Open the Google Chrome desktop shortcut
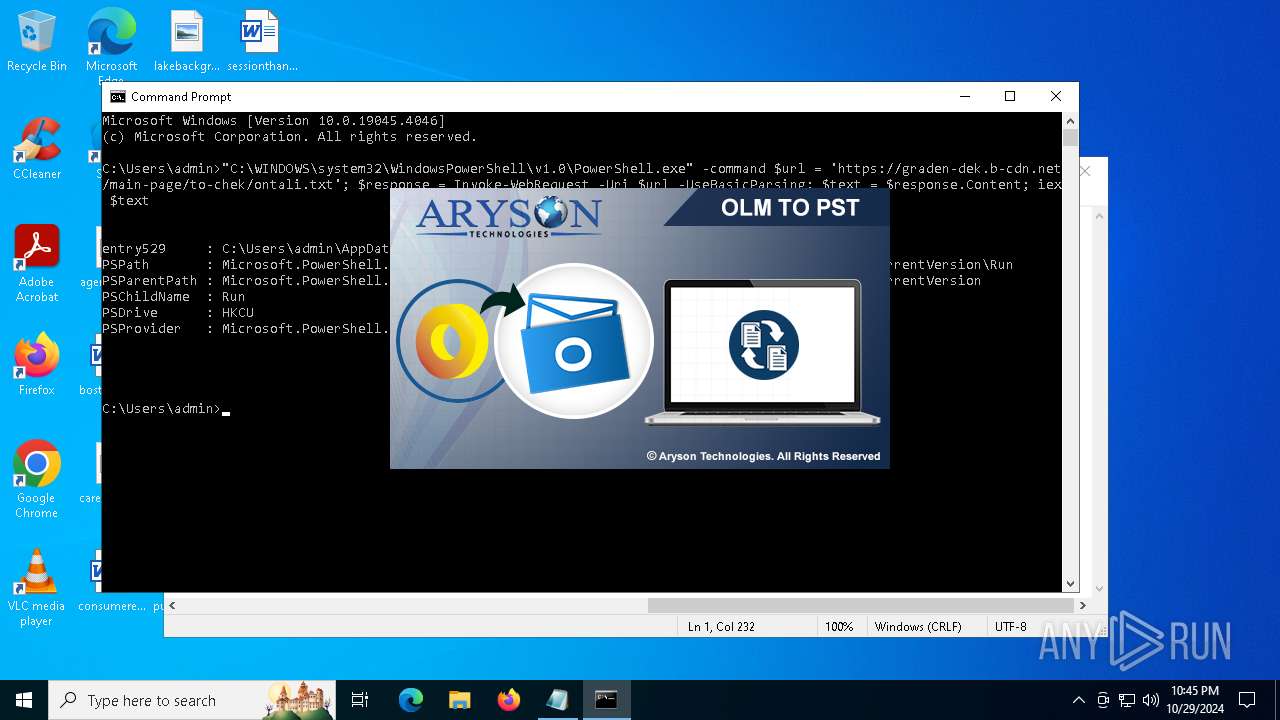 tap(37, 480)
